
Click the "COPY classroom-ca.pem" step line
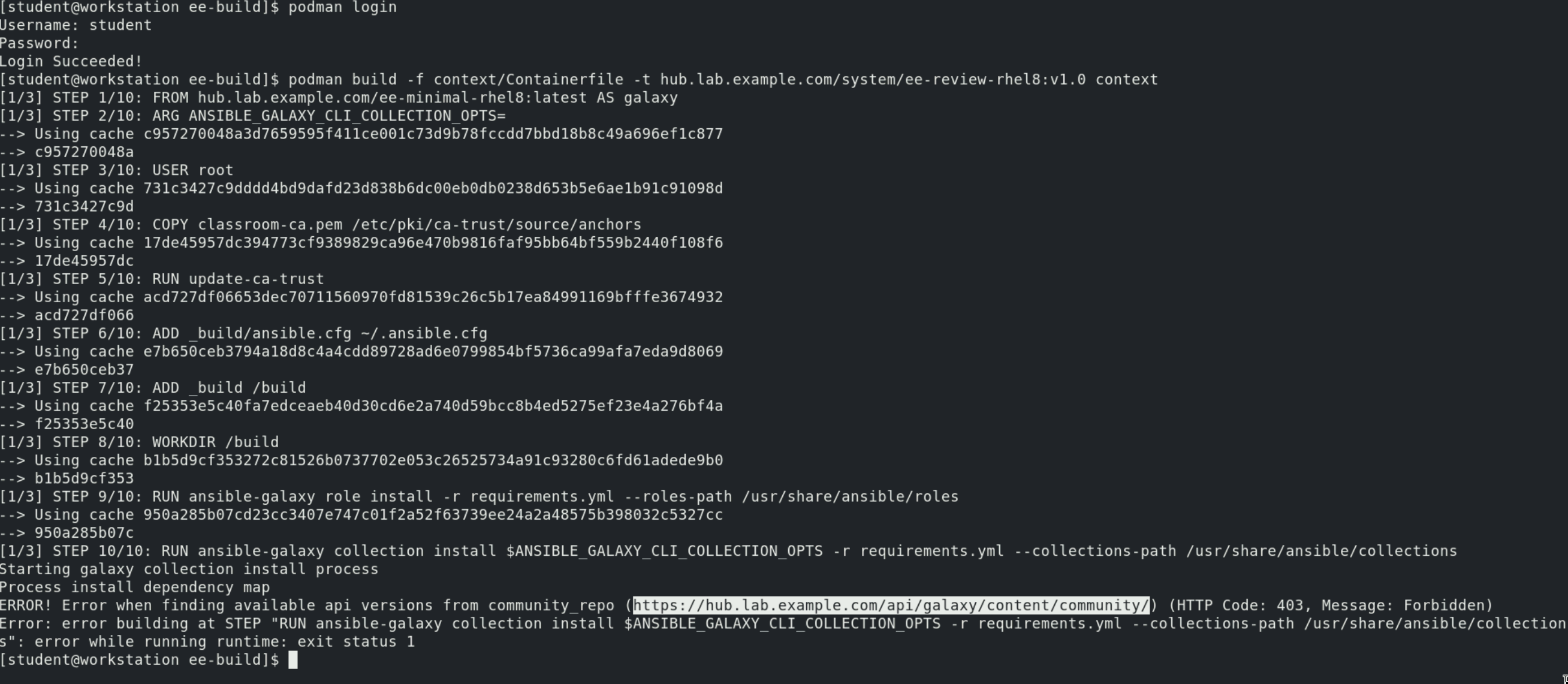pos(320,225)
